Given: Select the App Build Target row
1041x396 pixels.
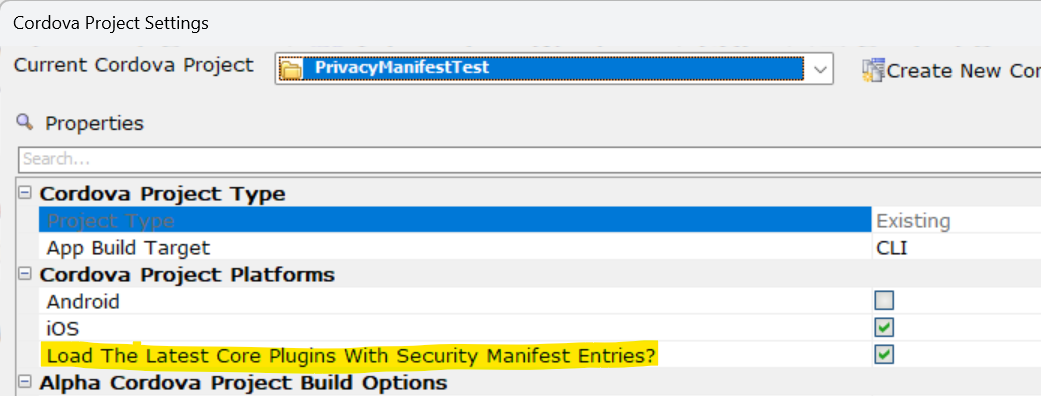Looking at the screenshot, I should pos(455,248).
